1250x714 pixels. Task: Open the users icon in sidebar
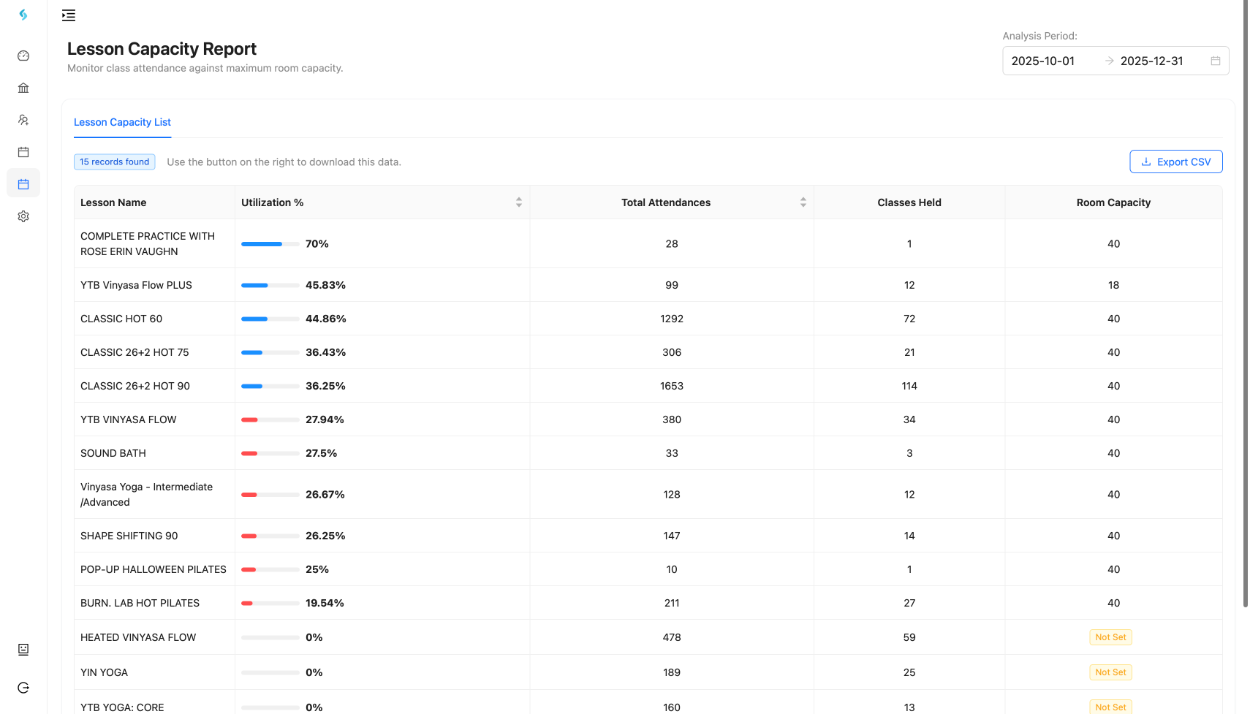click(x=23, y=120)
